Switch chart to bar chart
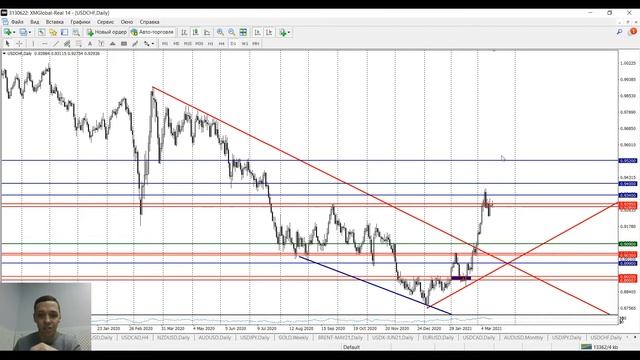 (x=184, y=32)
